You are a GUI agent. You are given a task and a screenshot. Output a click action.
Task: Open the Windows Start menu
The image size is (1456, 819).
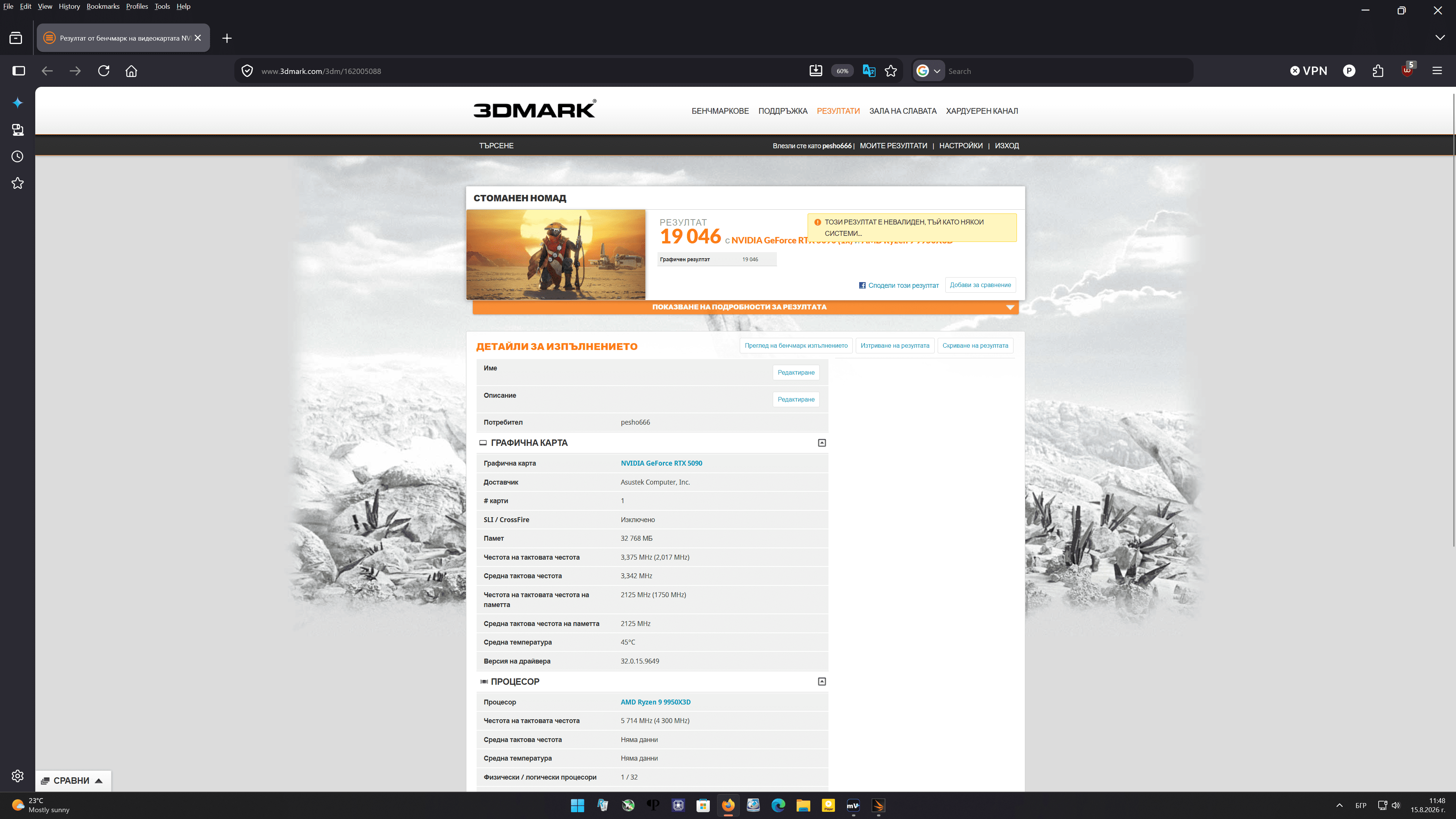click(x=577, y=805)
